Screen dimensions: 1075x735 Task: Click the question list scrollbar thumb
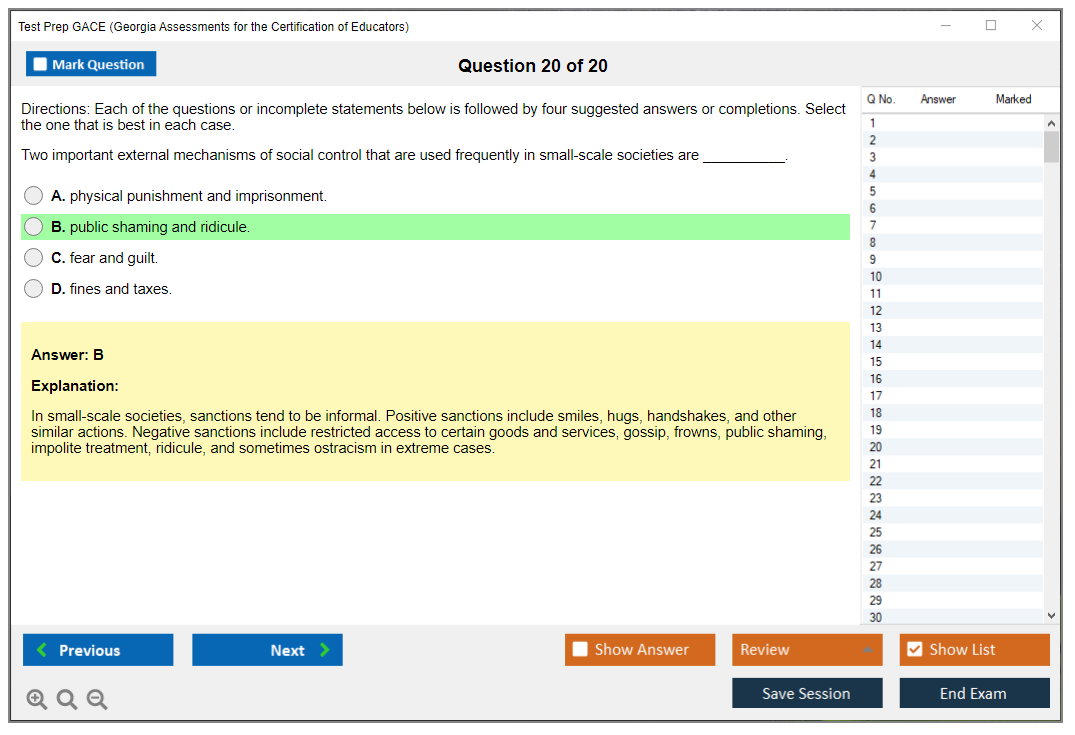1051,147
